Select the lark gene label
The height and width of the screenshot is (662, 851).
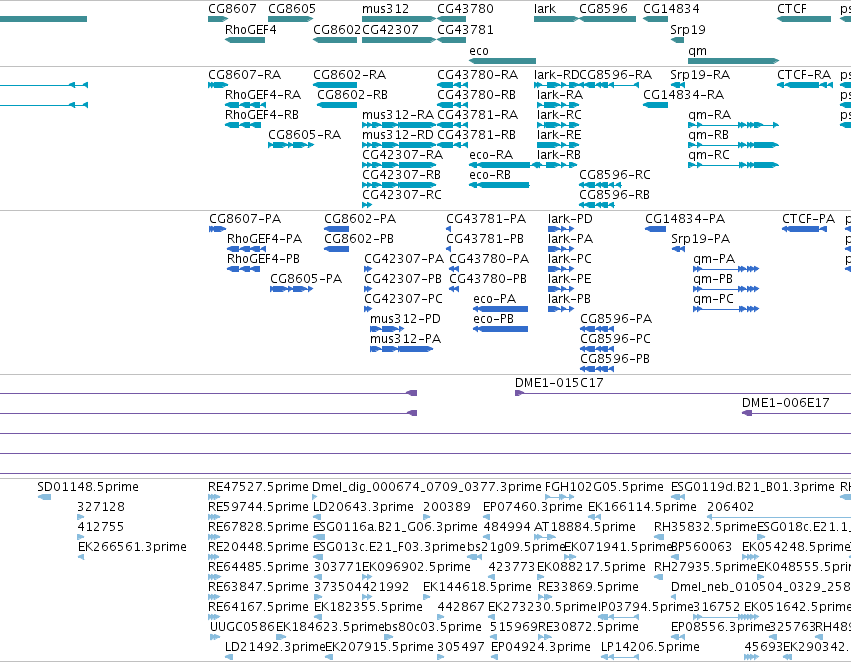point(544,9)
